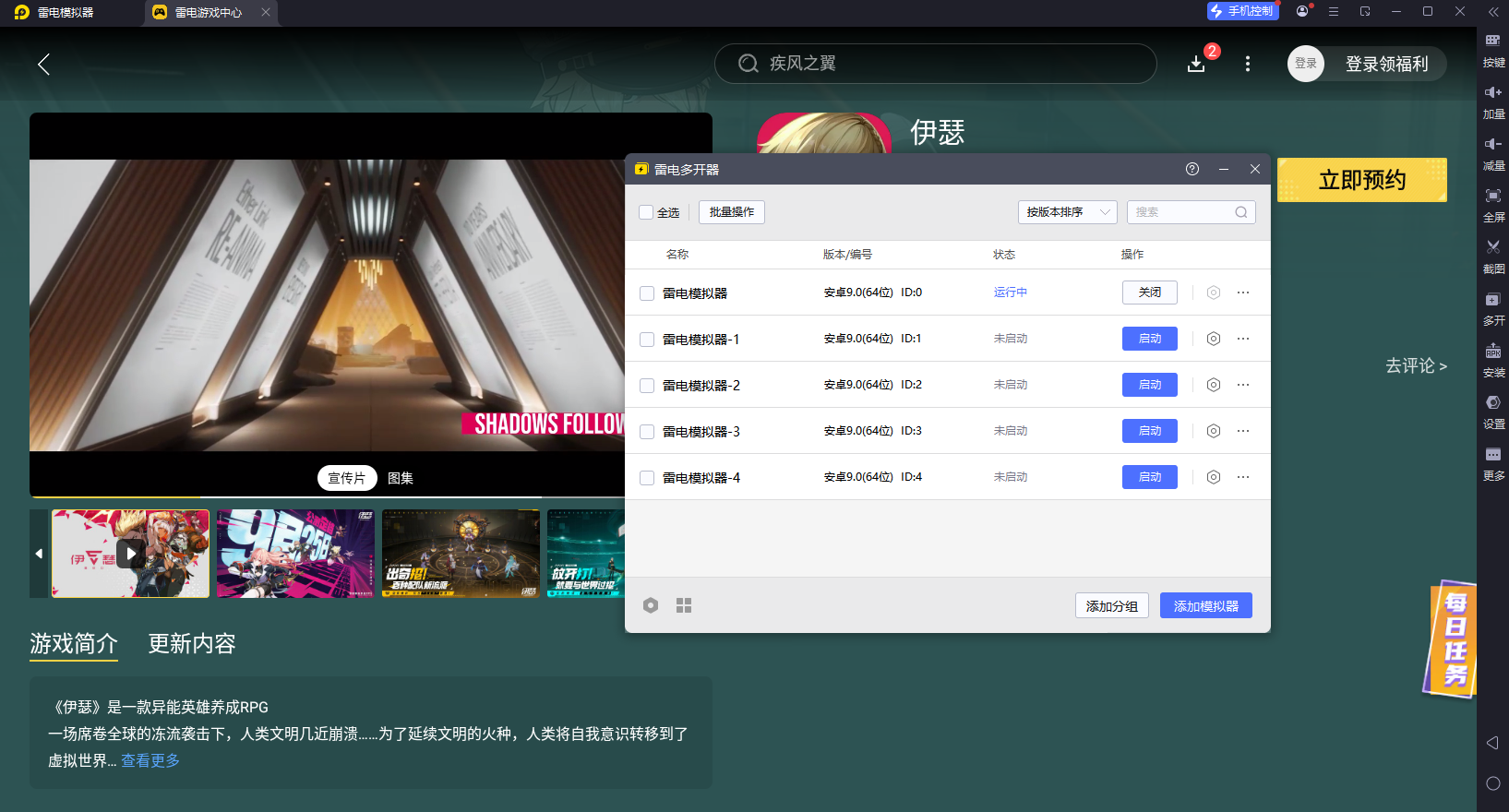
Task: Open help icon in 雷电多开器 title bar
Action: point(1192,169)
